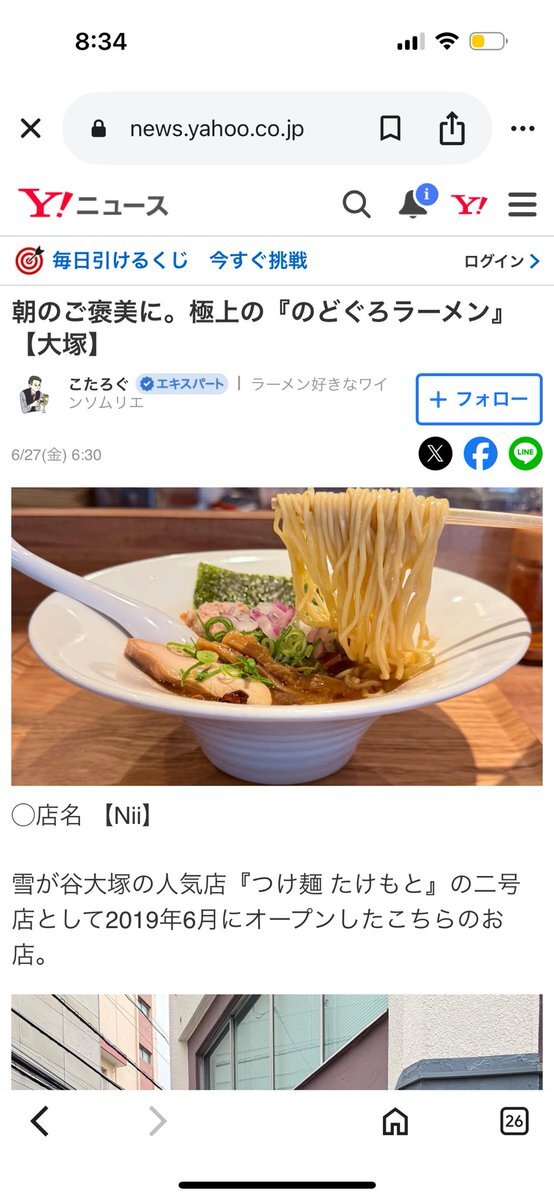Tap the bookmark icon in address bar
Viewport: 554px width, 1200px height.
coord(390,128)
